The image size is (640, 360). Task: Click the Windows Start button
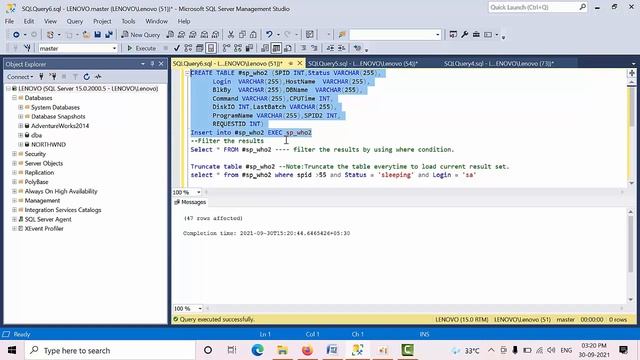12,350
